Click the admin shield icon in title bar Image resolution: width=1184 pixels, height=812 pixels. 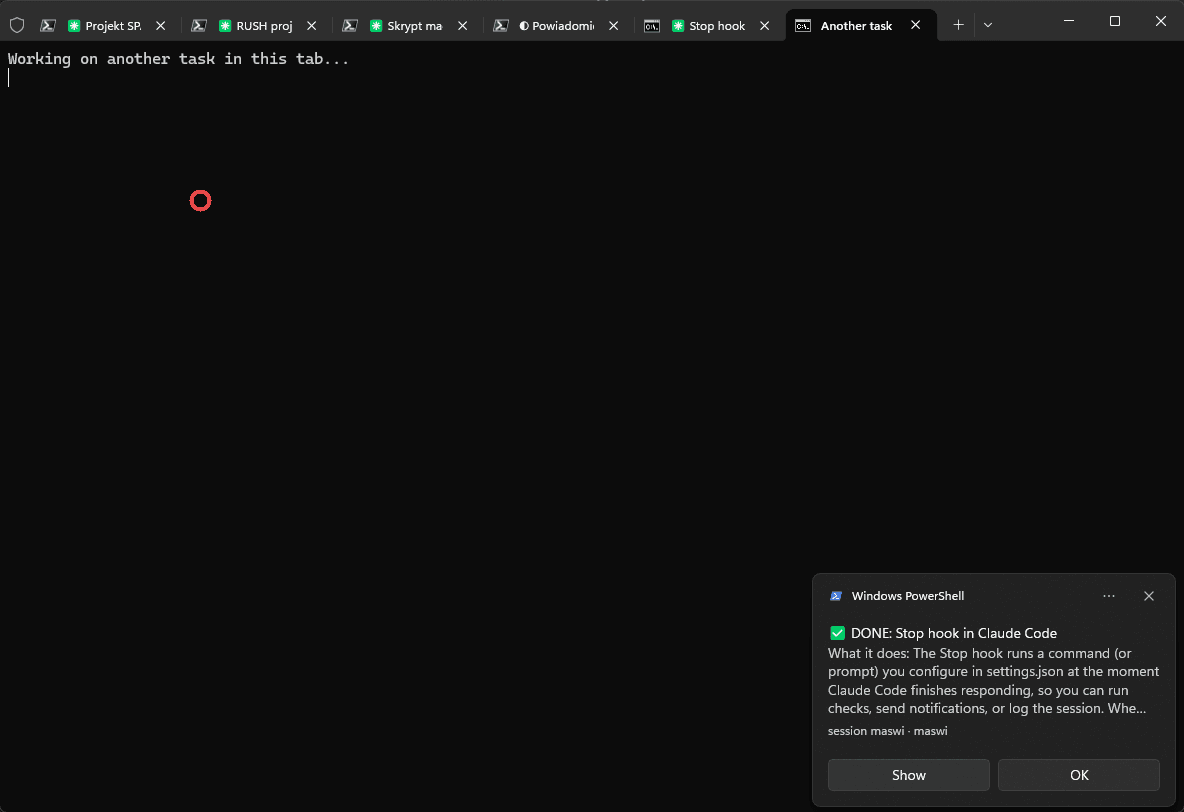point(17,26)
